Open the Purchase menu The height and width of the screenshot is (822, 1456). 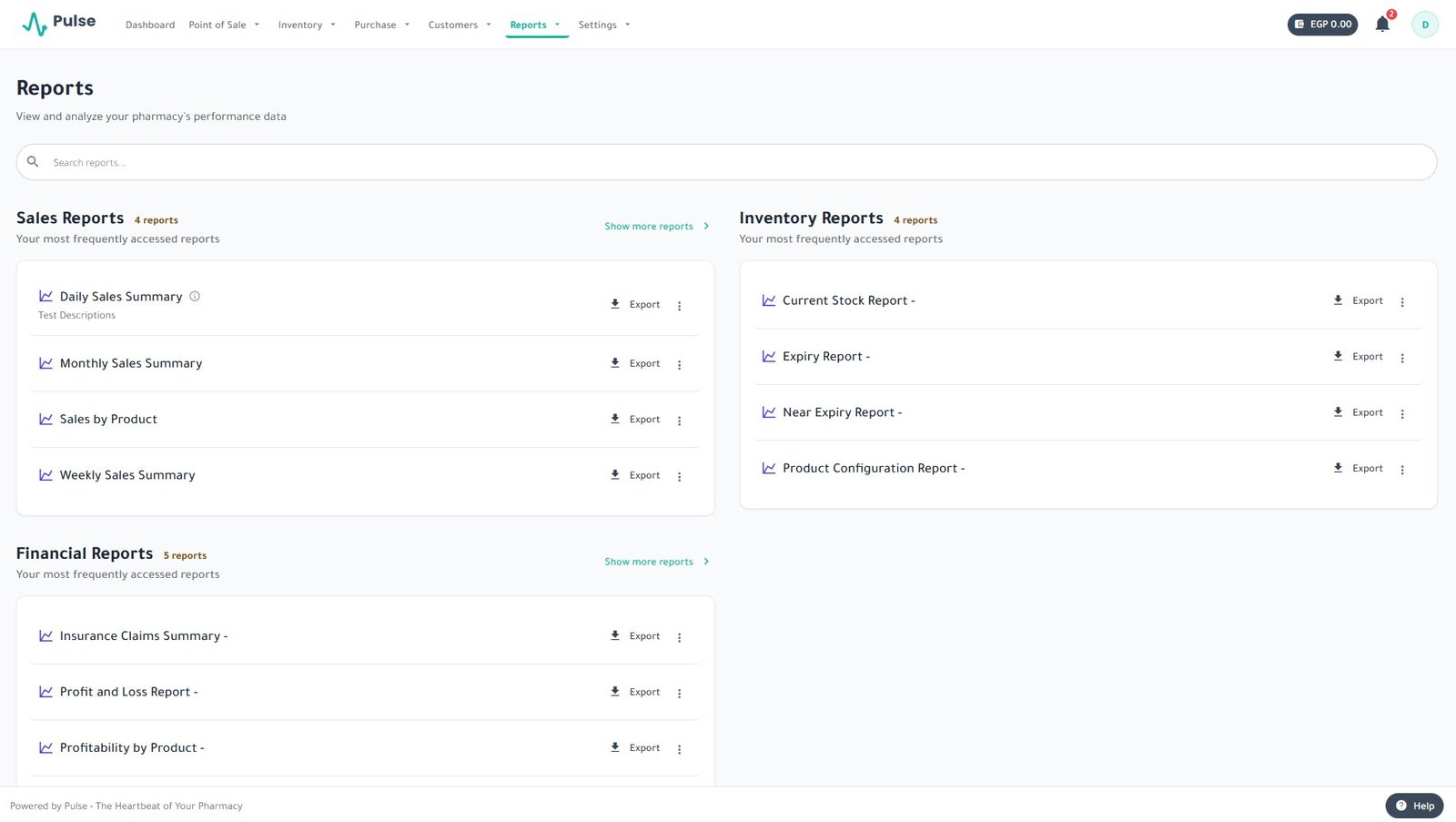coord(382,25)
